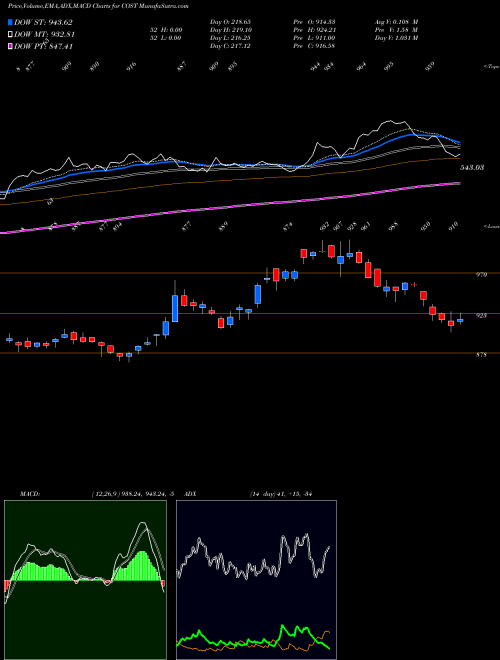Click the <Lows axis label

point(491,226)
